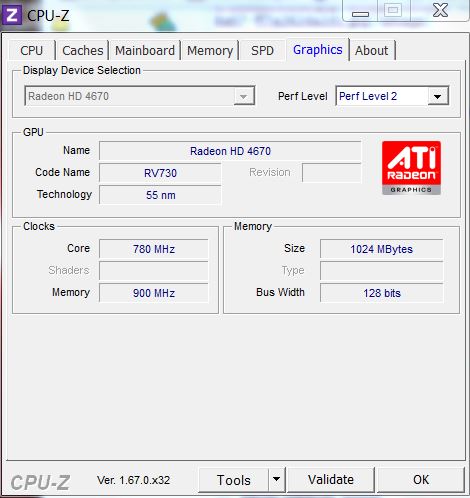Image resolution: width=470 pixels, height=498 pixels.
Task: Open the Radeon HD 4670 device selector
Action: [x=140, y=96]
